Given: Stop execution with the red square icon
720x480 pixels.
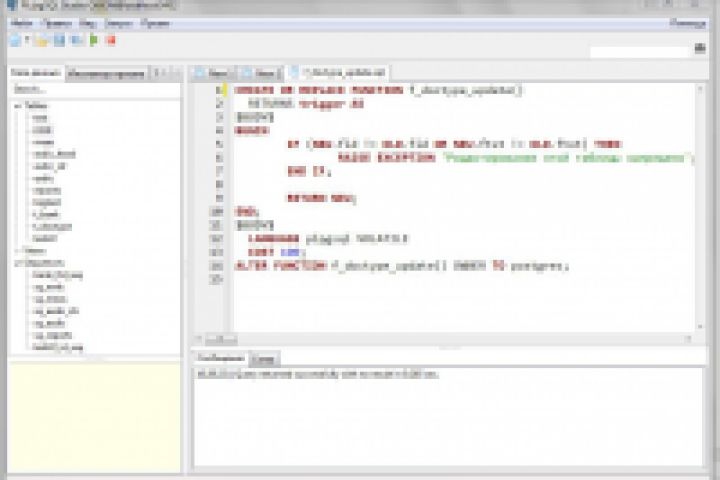Looking at the screenshot, I should coord(111,40).
